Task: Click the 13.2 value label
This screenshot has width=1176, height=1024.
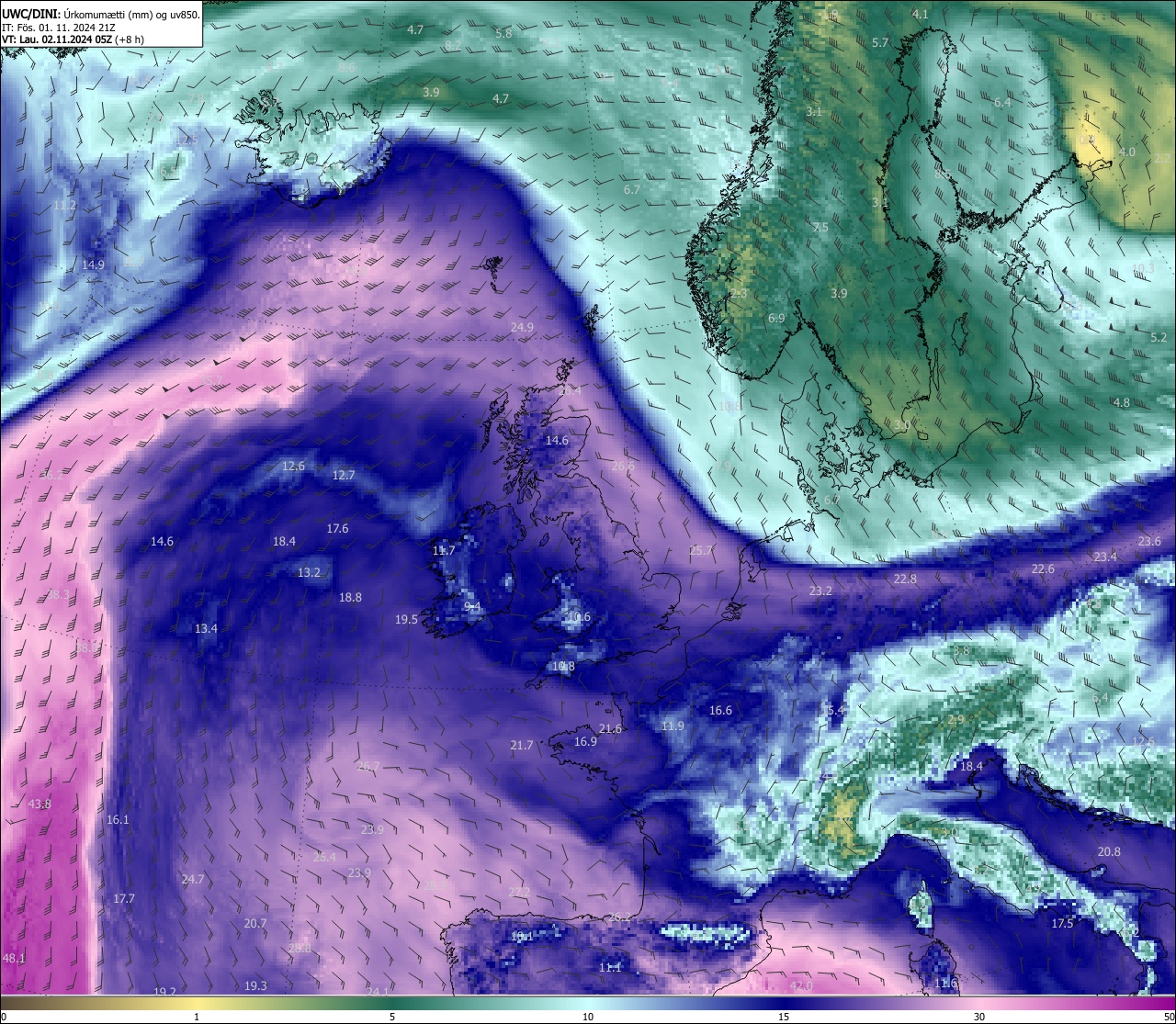Action: point(309,573)
